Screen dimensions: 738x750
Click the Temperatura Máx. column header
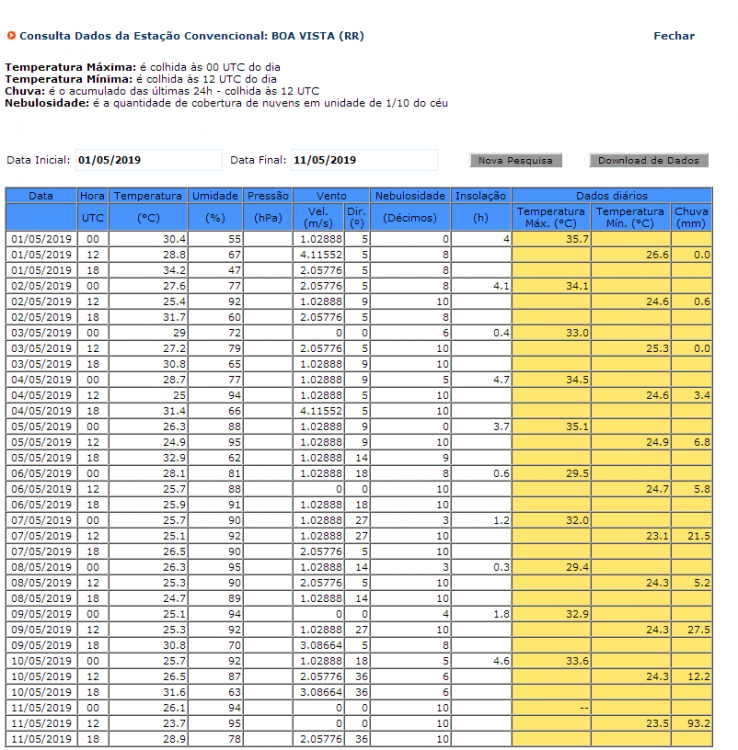click(551, 217)
